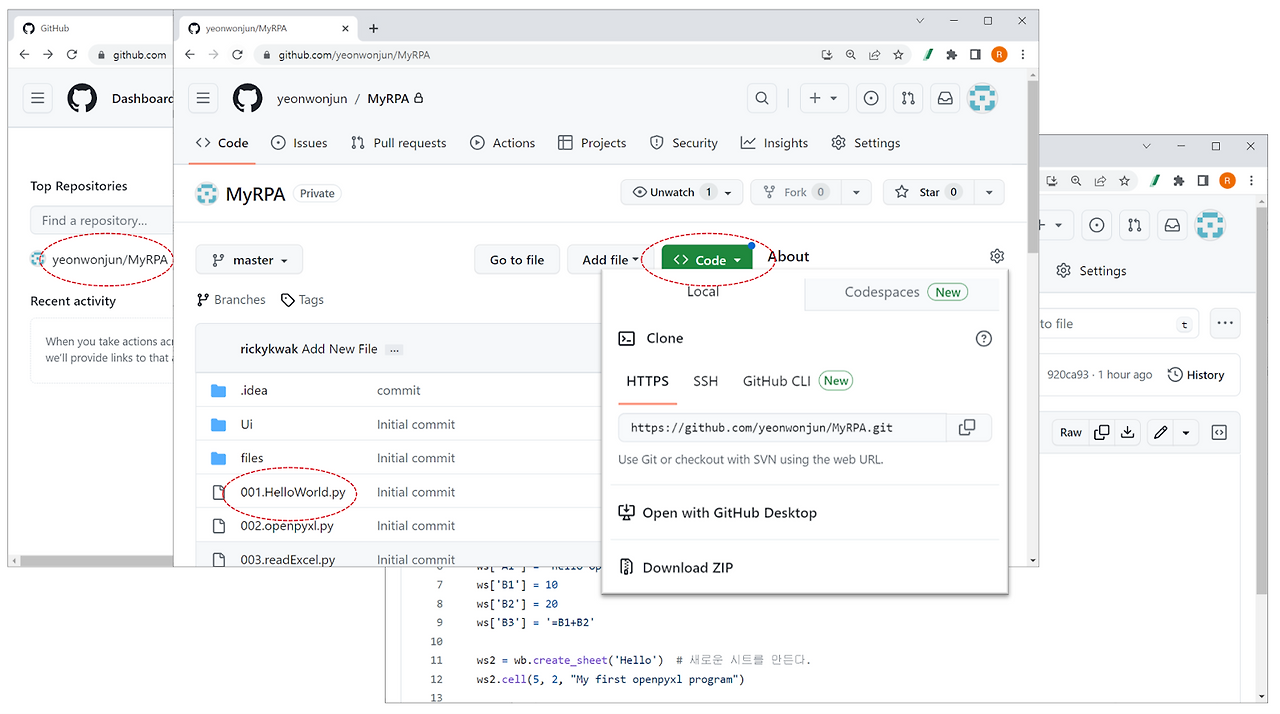
Task: Switch to the Issues repository tab
Action: coord(299,143)
